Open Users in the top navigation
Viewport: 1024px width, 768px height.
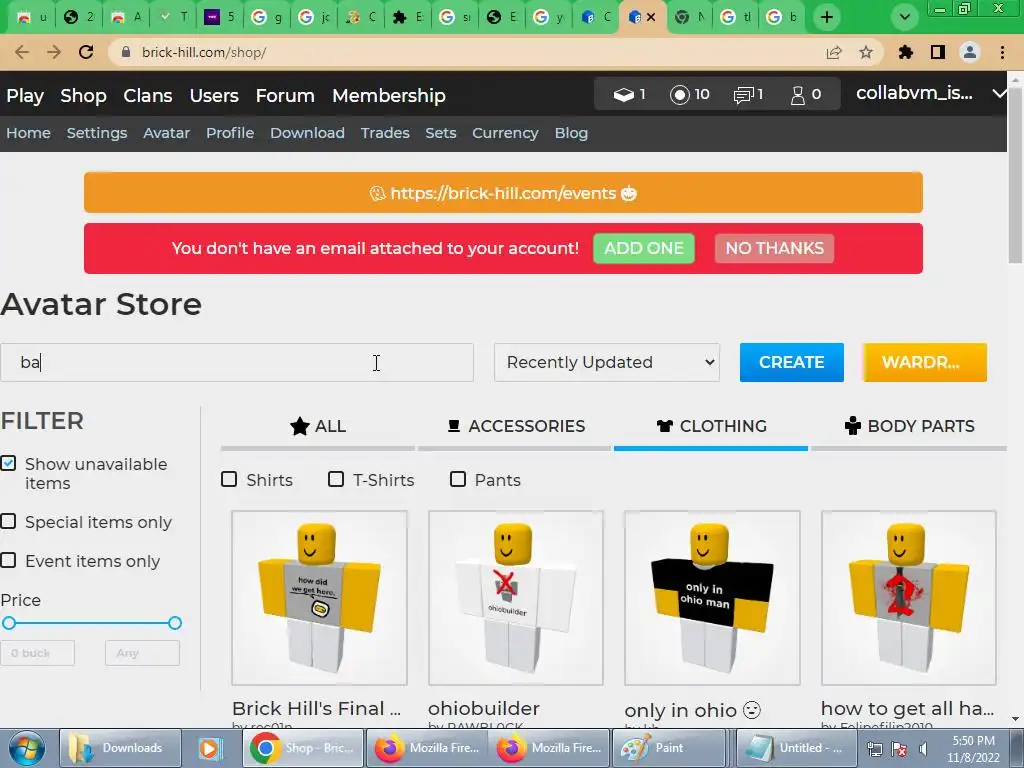[x=214, y=95]
